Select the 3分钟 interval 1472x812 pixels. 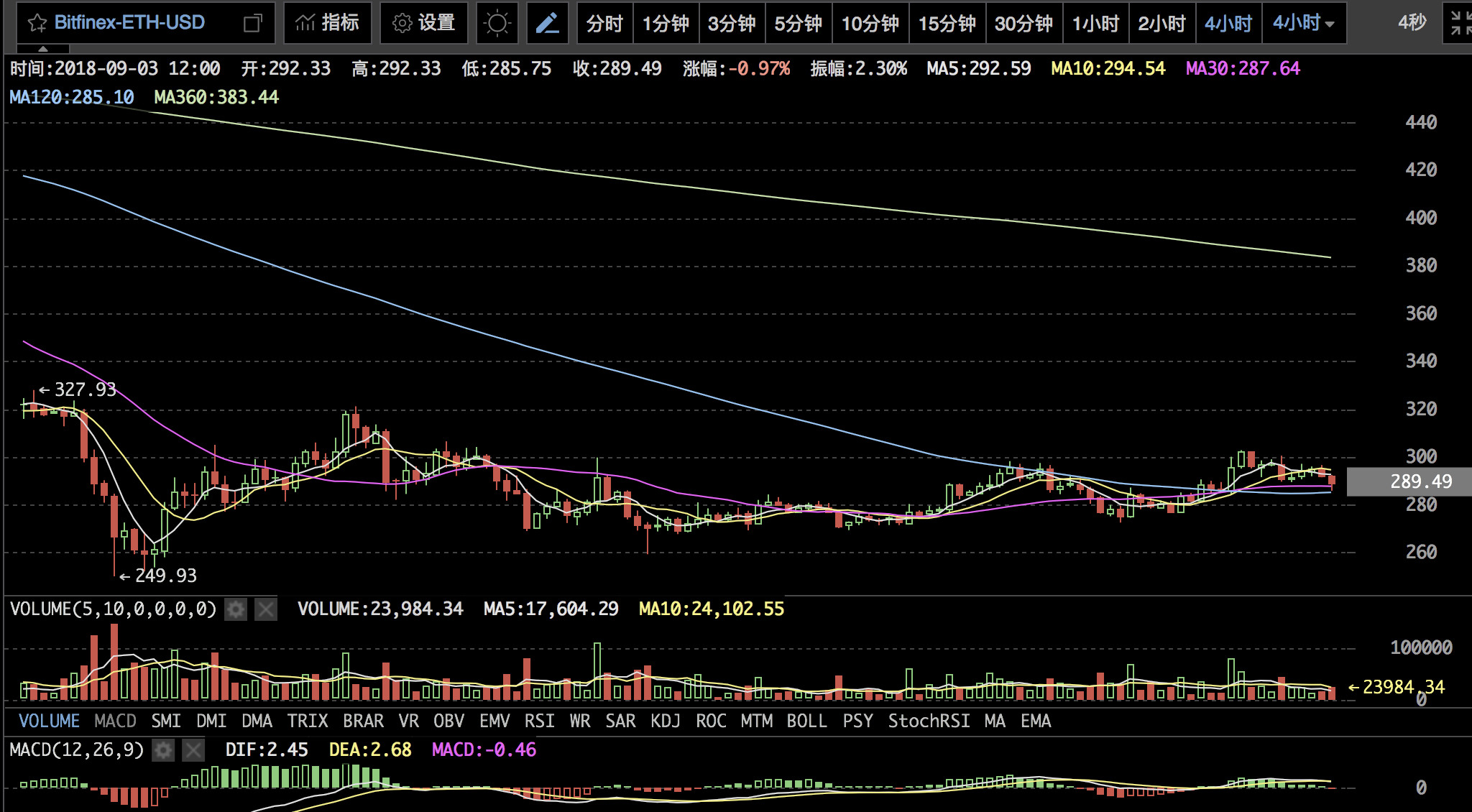732,23
